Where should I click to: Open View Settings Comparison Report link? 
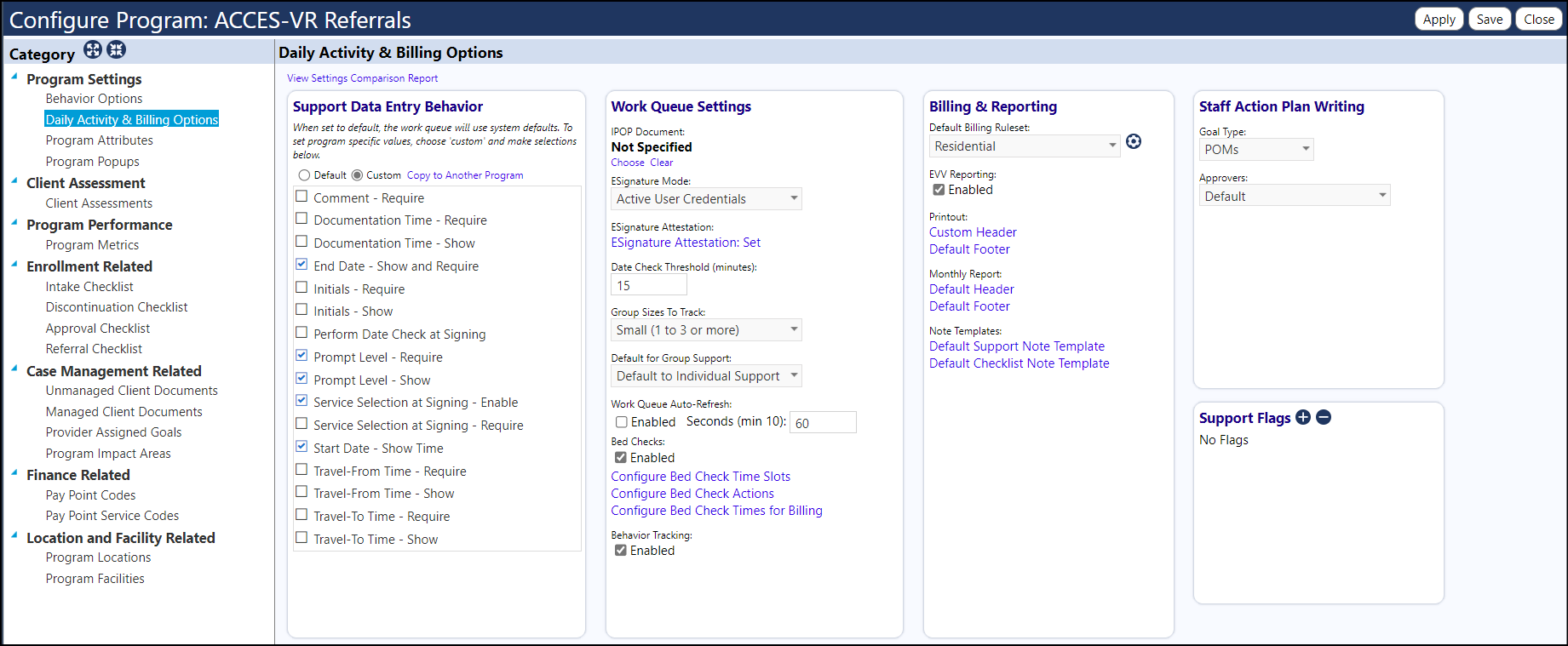pos(362,78)
